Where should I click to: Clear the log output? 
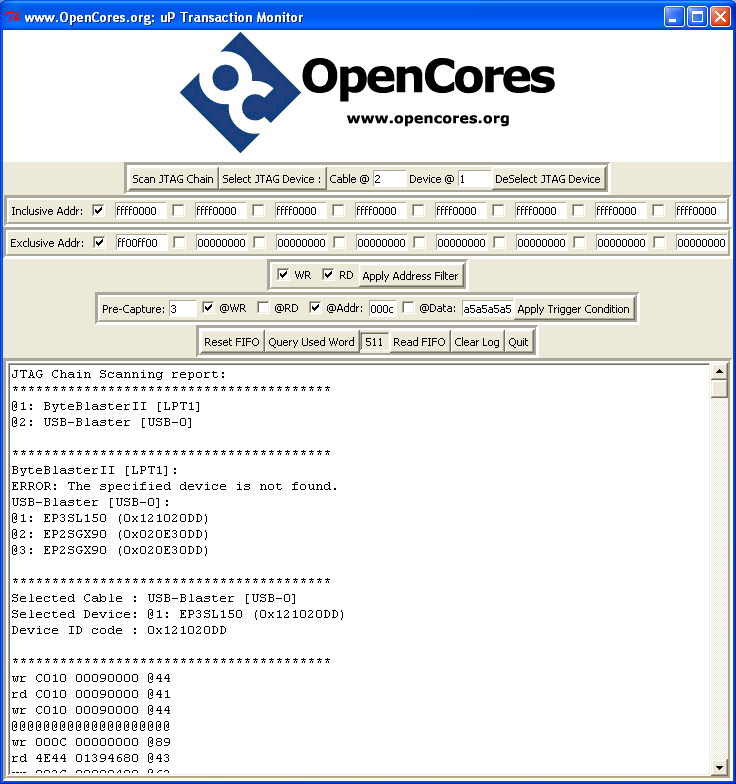477,342
